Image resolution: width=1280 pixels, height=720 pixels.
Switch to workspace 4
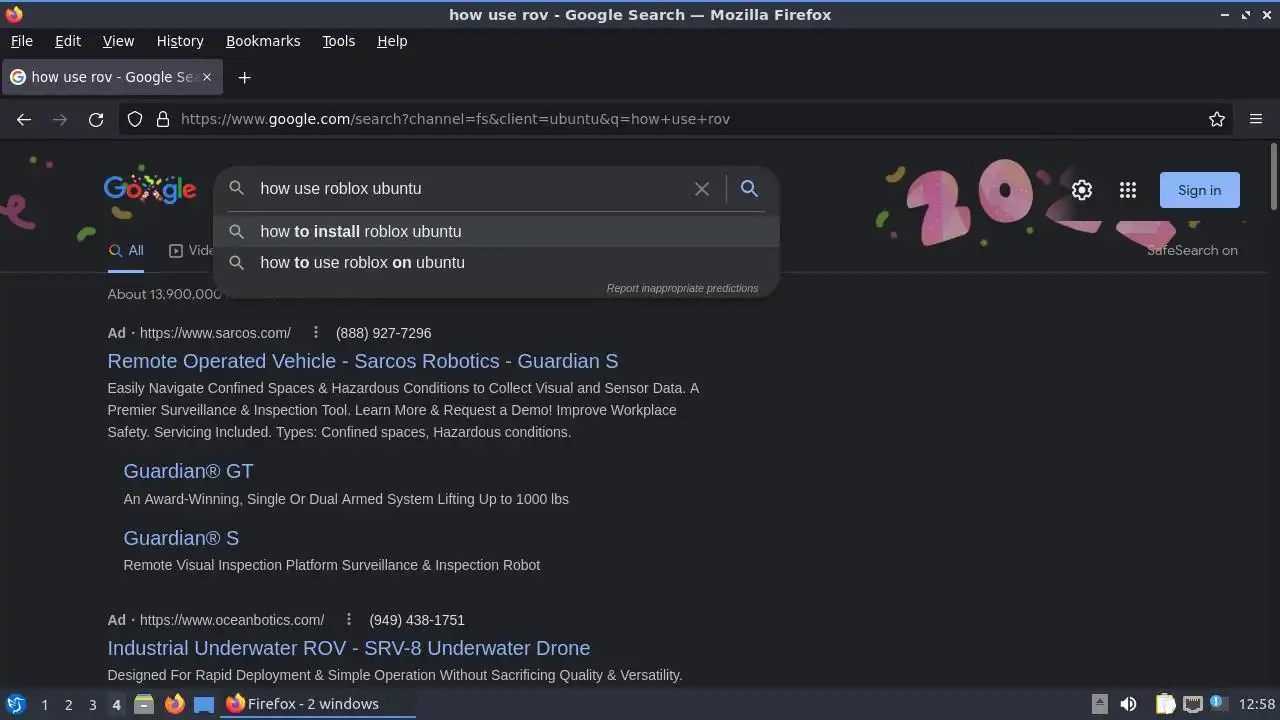[x=116, y=704]
